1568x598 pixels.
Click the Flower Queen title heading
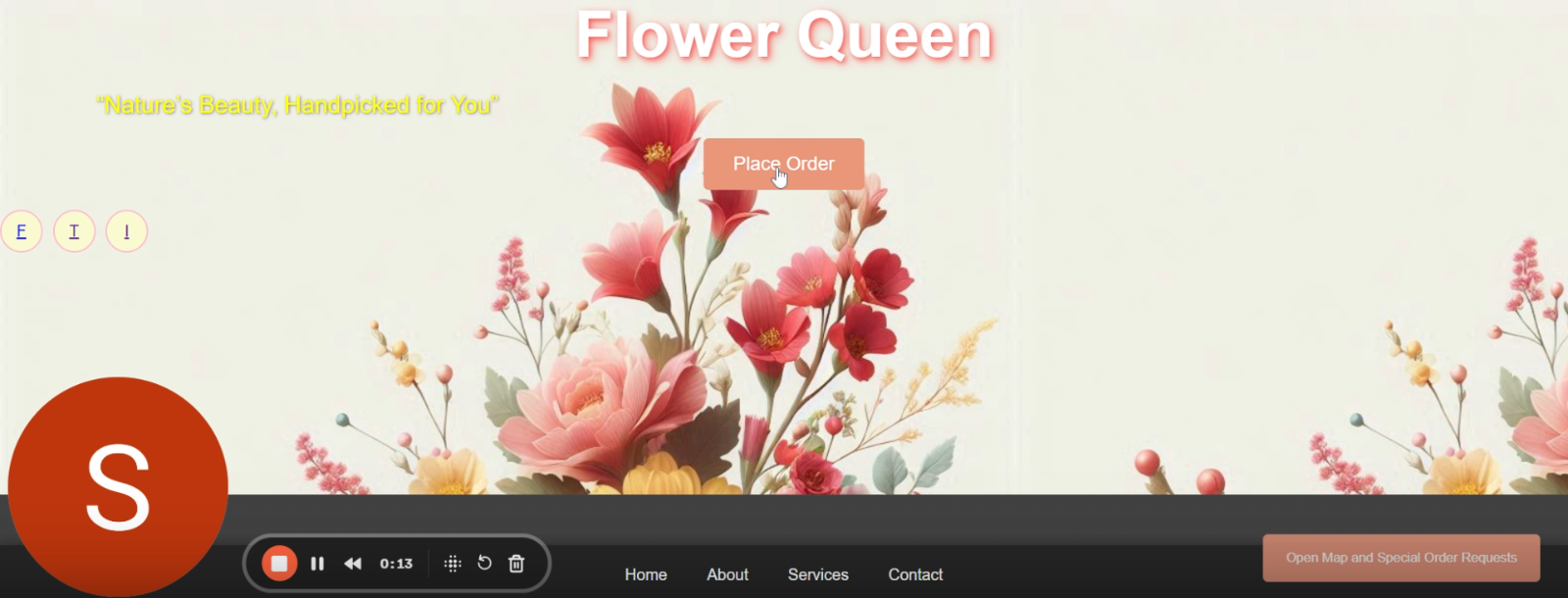point(784,36)
